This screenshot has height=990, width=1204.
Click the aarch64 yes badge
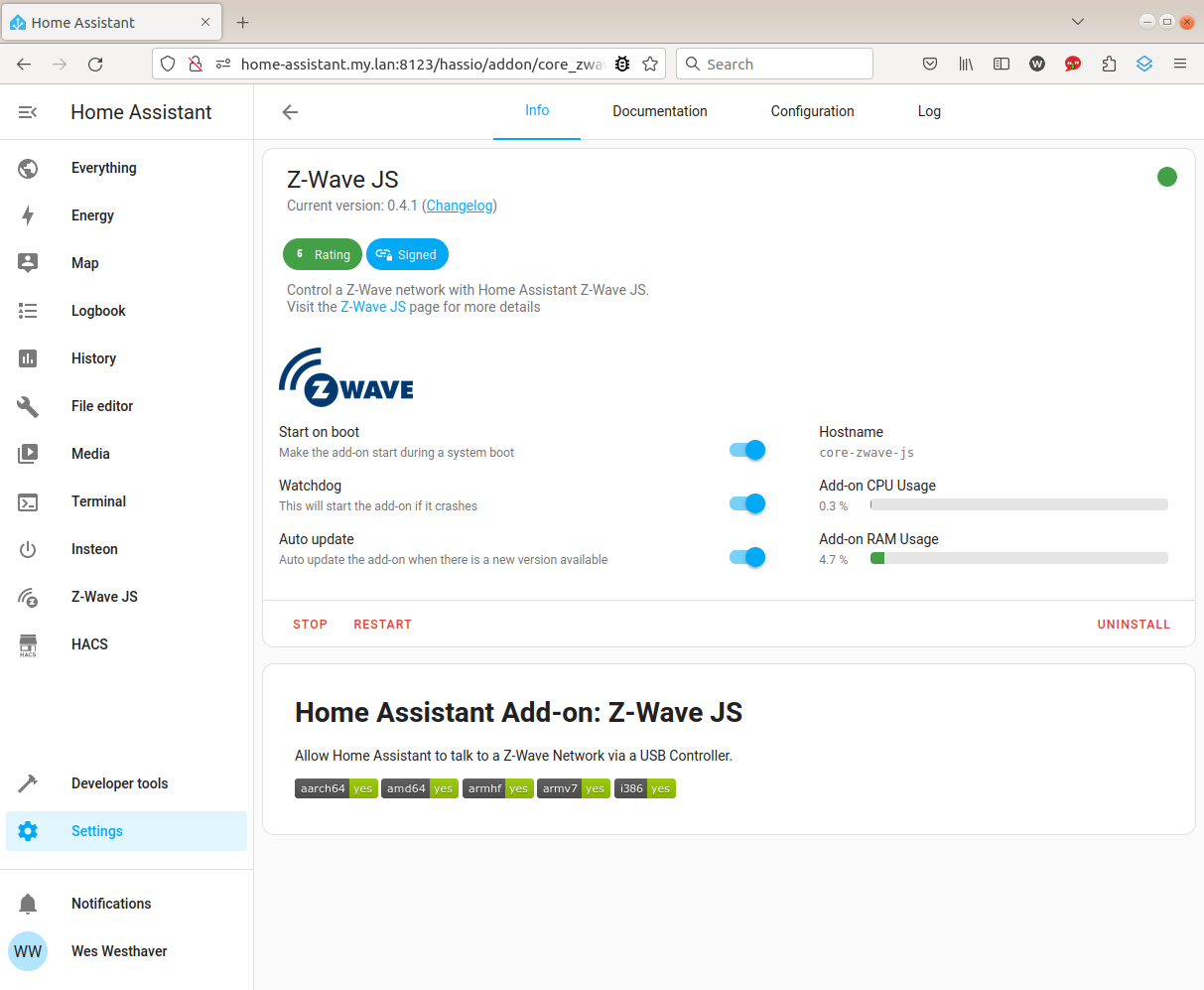click(x=336, y=788)
